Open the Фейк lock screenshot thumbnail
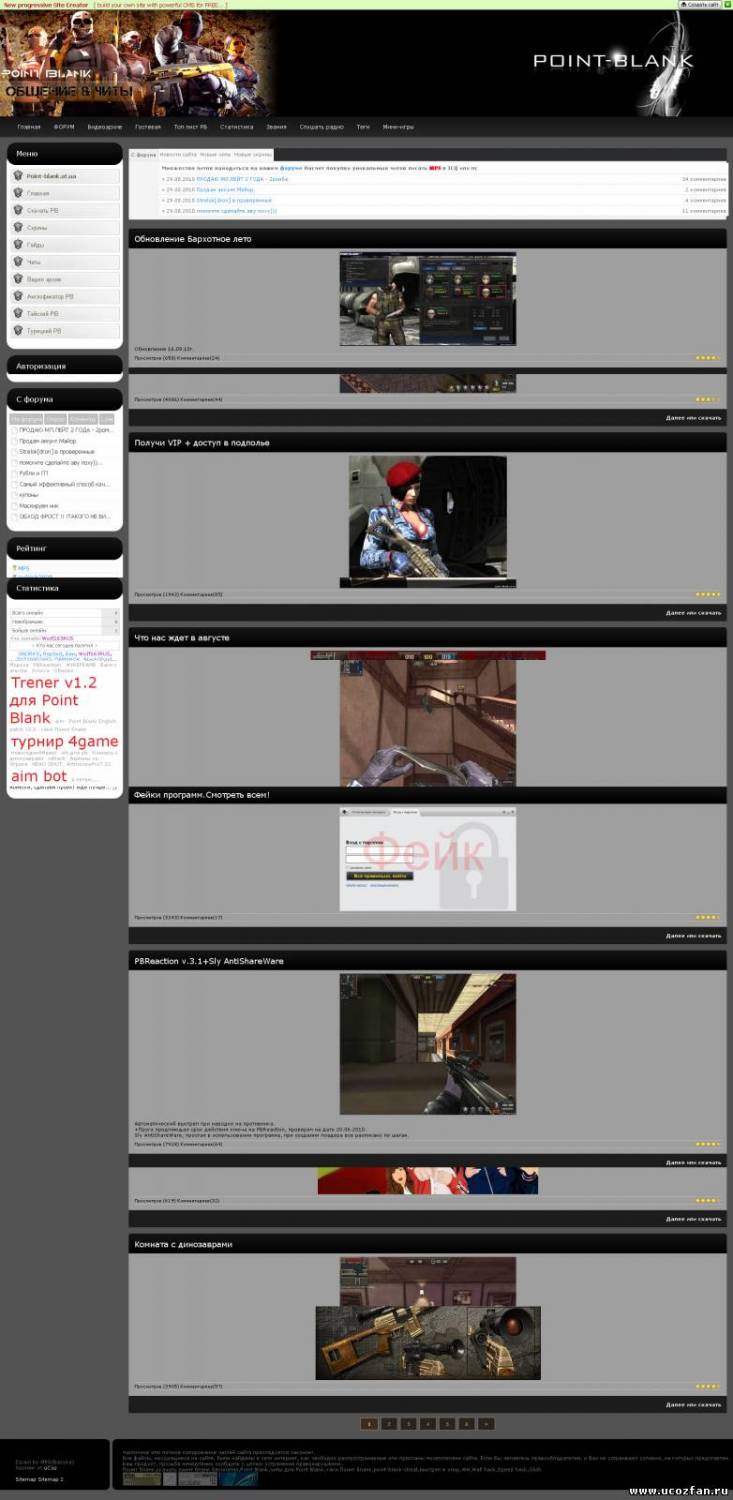This screenshot has width=733, height=1500. (x=427, y=859)
